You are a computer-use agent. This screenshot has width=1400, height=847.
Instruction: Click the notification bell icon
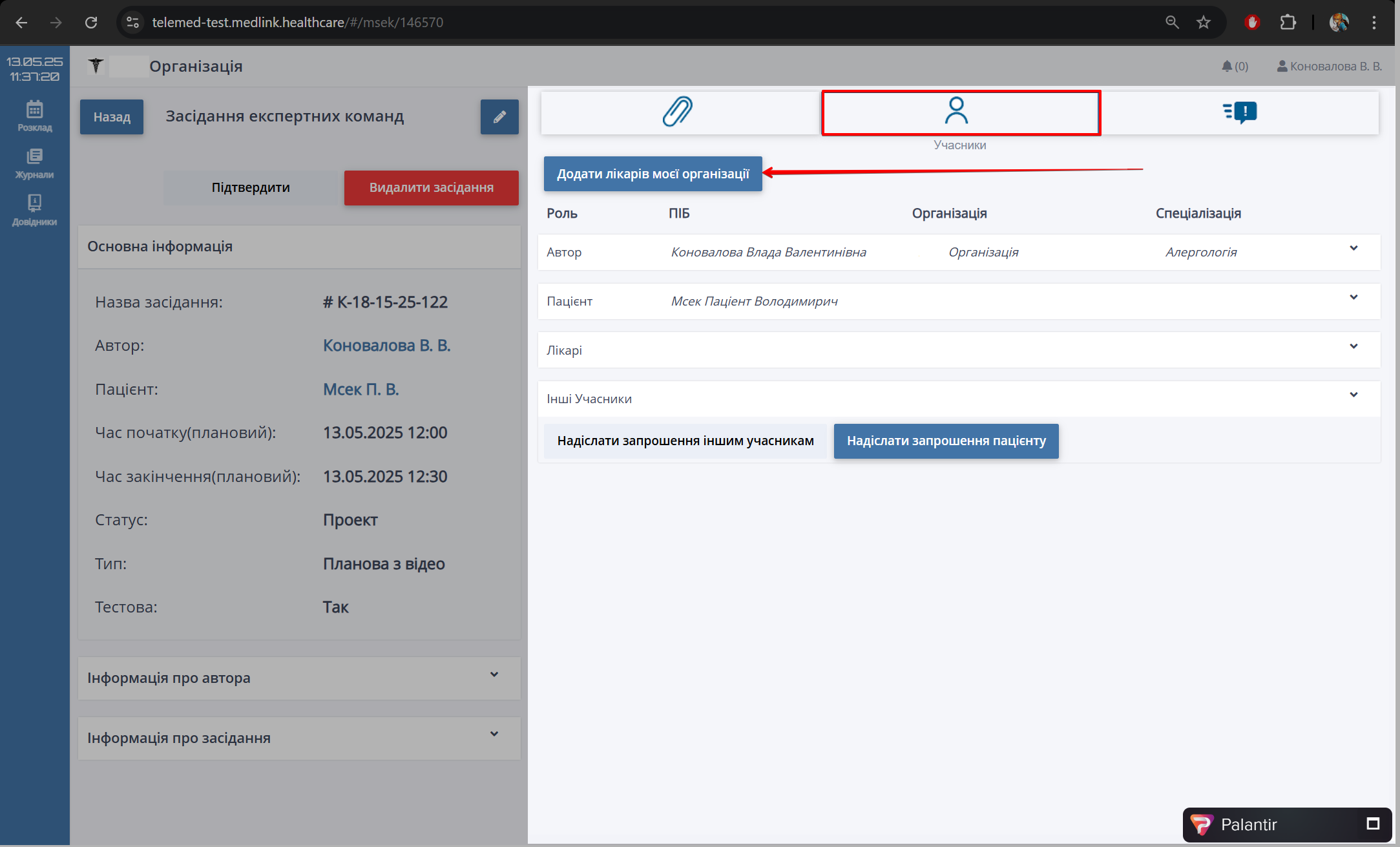pos(1227,66)
